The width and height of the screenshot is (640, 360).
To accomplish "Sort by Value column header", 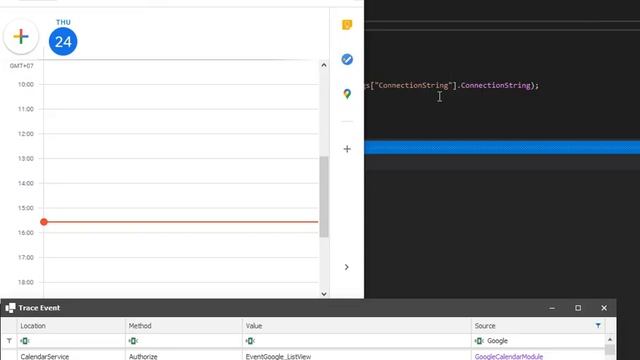I will point(357,326).
